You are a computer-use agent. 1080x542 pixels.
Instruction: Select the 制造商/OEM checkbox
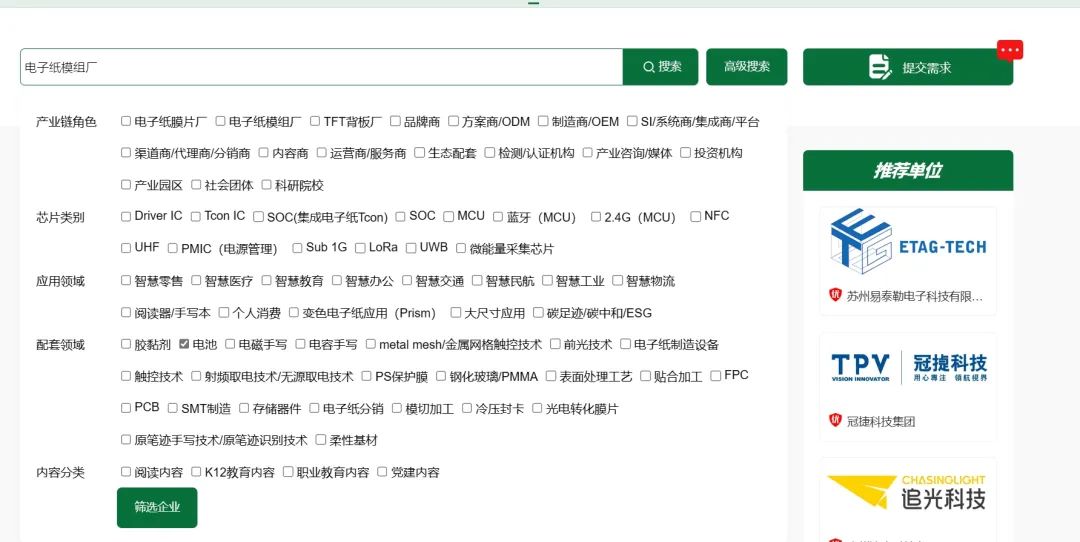[x=543, y=121]
